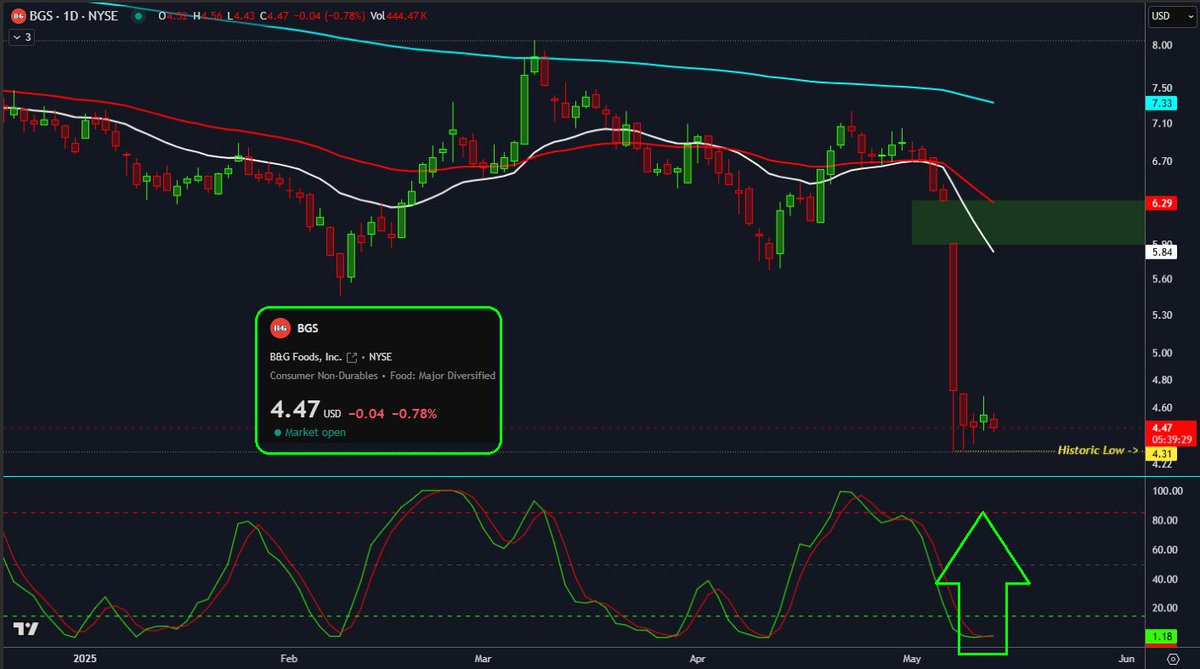1200x669 pixels.
Task: Open chart settings hexagon gear icon
Action: coord(1173,659)
